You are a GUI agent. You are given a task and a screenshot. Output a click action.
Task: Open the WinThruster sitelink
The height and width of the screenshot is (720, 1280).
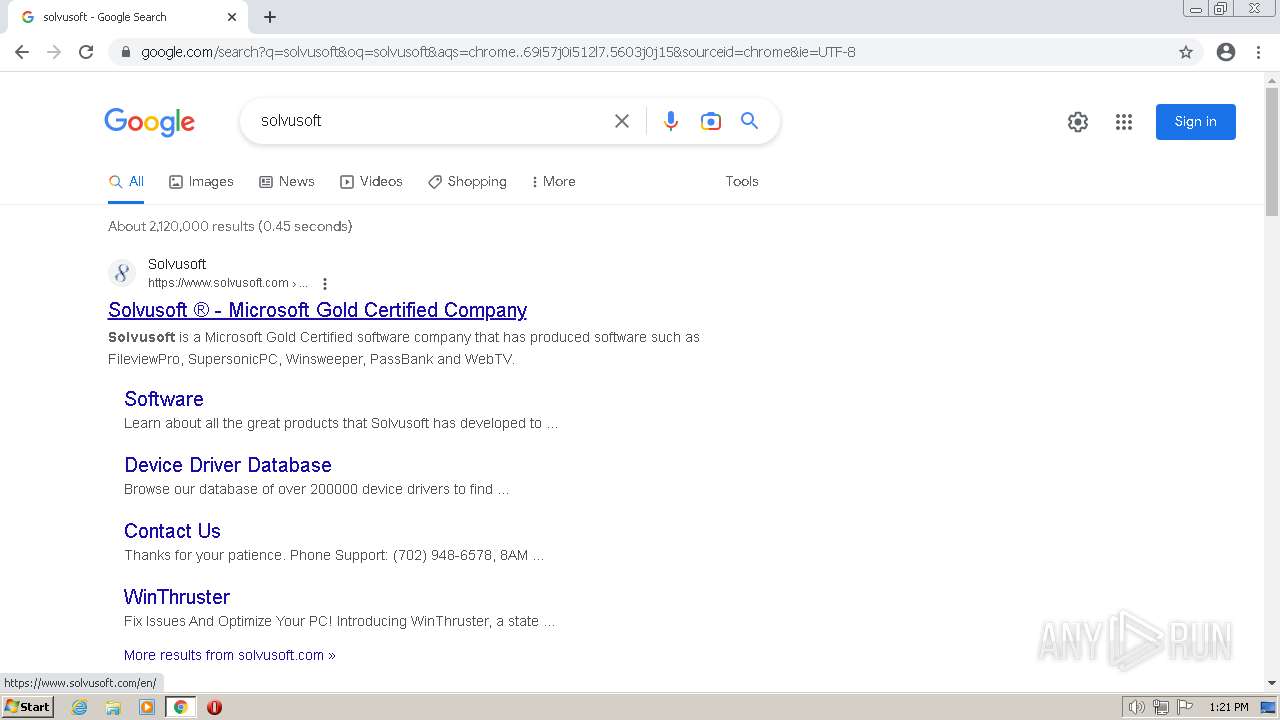177,597
